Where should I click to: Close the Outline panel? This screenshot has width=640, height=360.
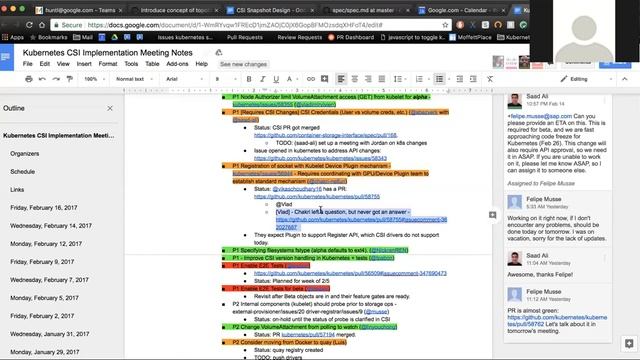click(x=110, y=108)
